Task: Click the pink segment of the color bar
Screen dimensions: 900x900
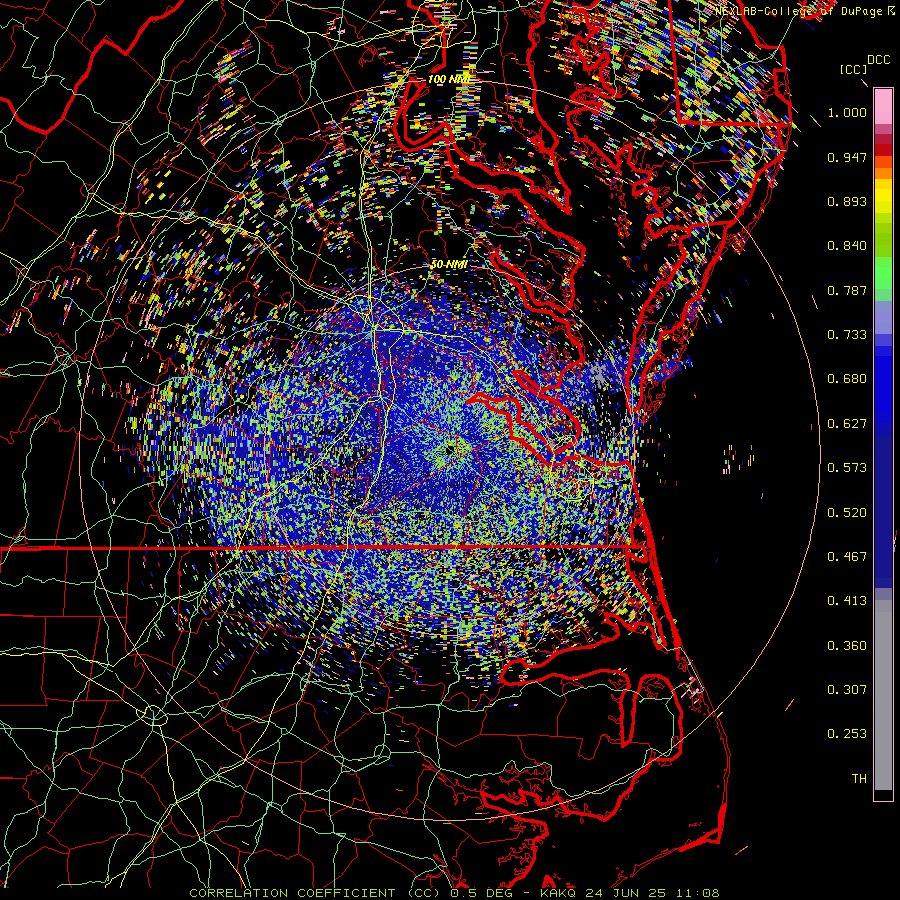Action: [x=883, y=106]
